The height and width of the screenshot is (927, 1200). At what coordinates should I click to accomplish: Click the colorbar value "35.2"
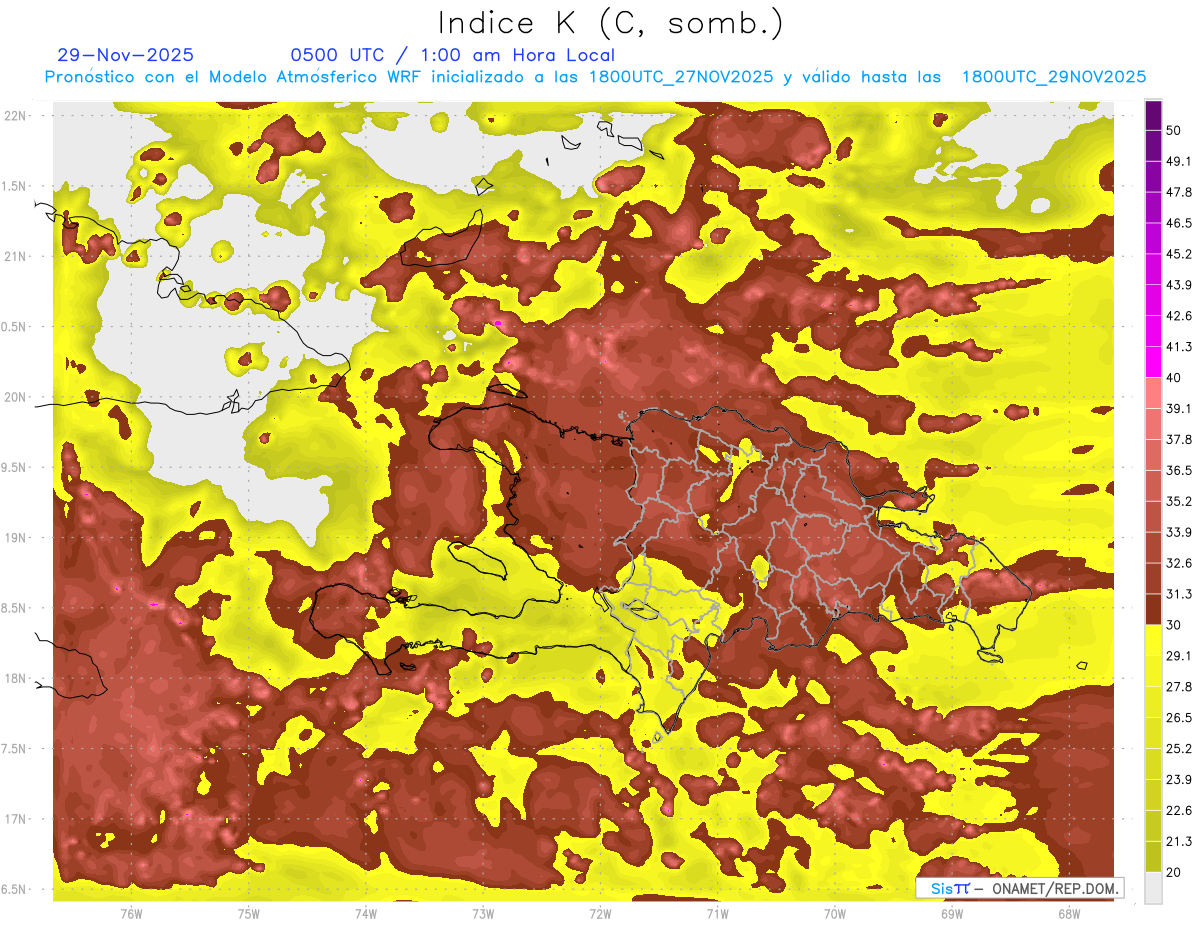(1178, 501)
